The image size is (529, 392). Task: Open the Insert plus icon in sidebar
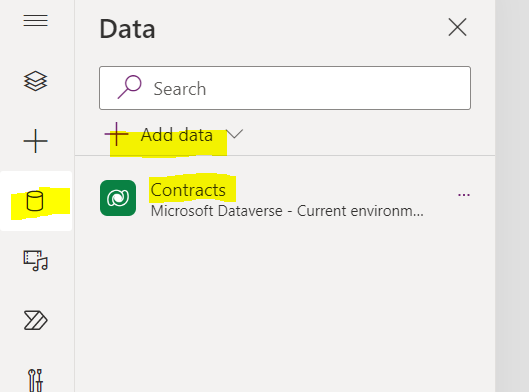click(x=35, y=141)
